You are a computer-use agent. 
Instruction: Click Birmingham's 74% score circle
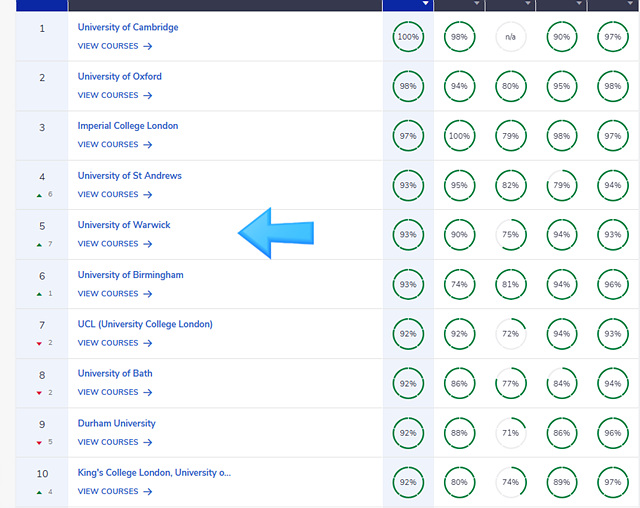click(459, 284)
